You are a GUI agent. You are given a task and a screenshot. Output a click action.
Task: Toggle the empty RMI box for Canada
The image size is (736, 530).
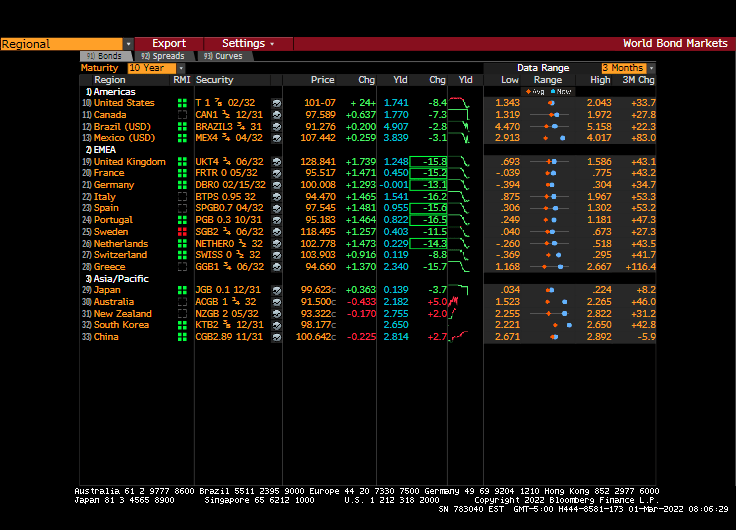click(x=182, y=115)
